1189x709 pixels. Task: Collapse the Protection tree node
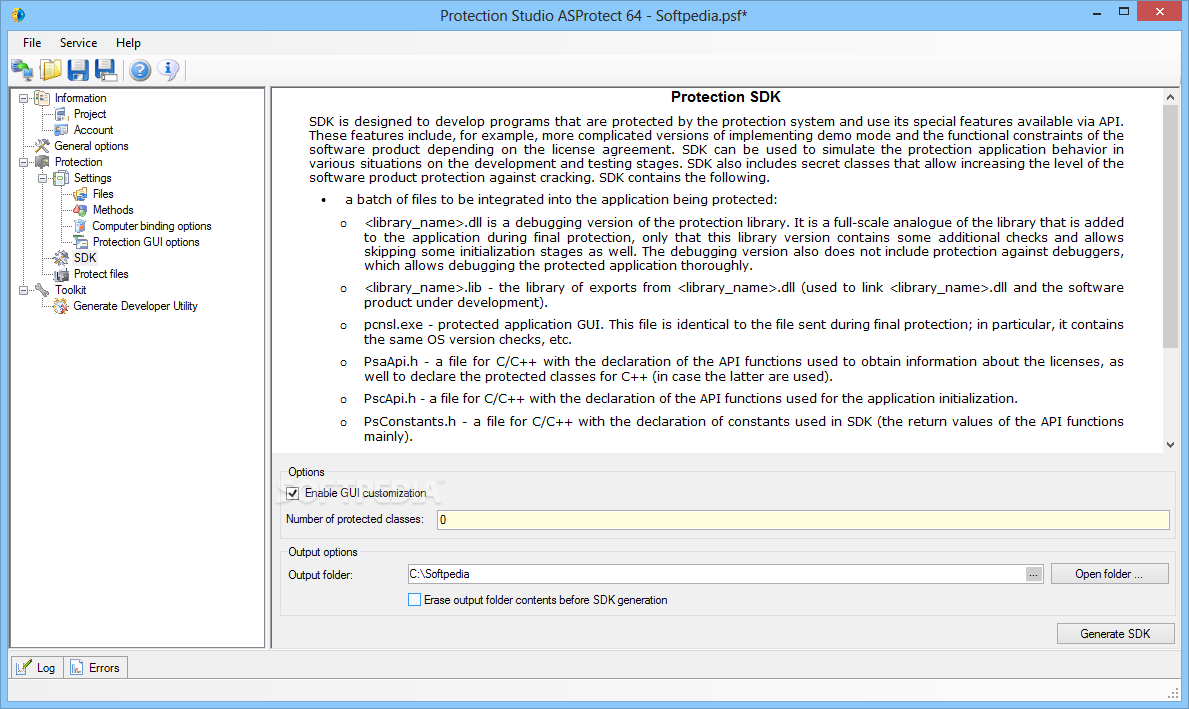pos(24,162)
